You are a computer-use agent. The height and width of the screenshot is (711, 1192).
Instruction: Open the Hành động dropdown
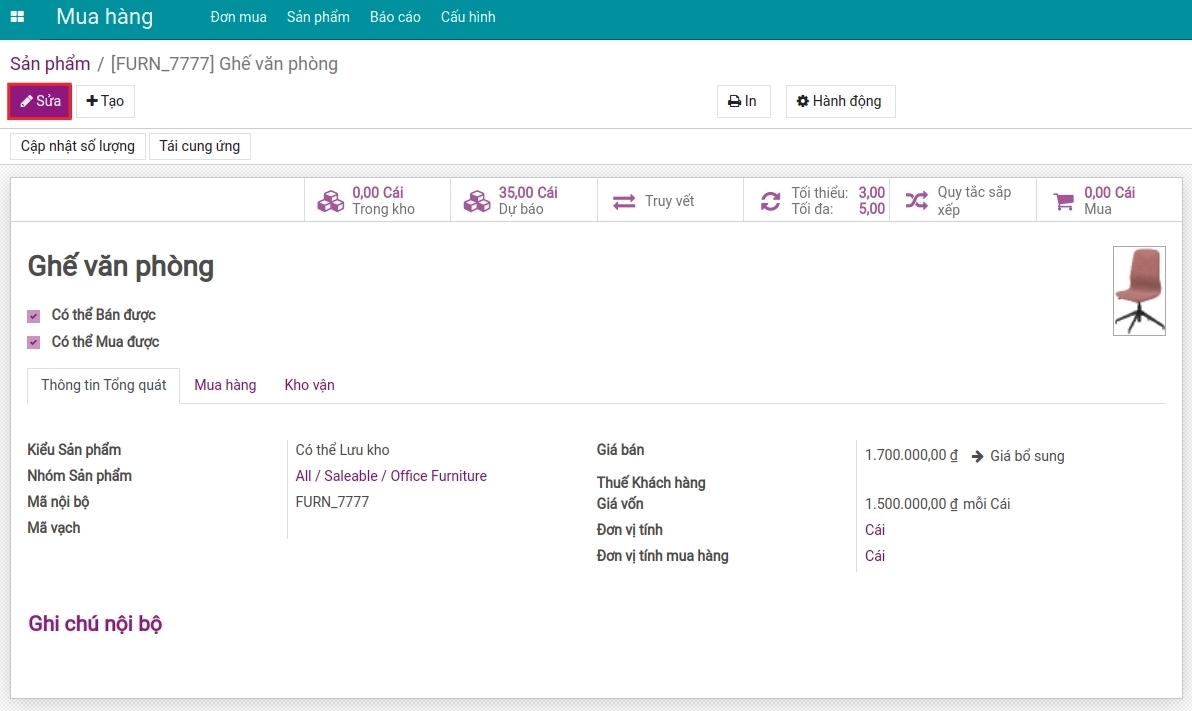[840, 101]
